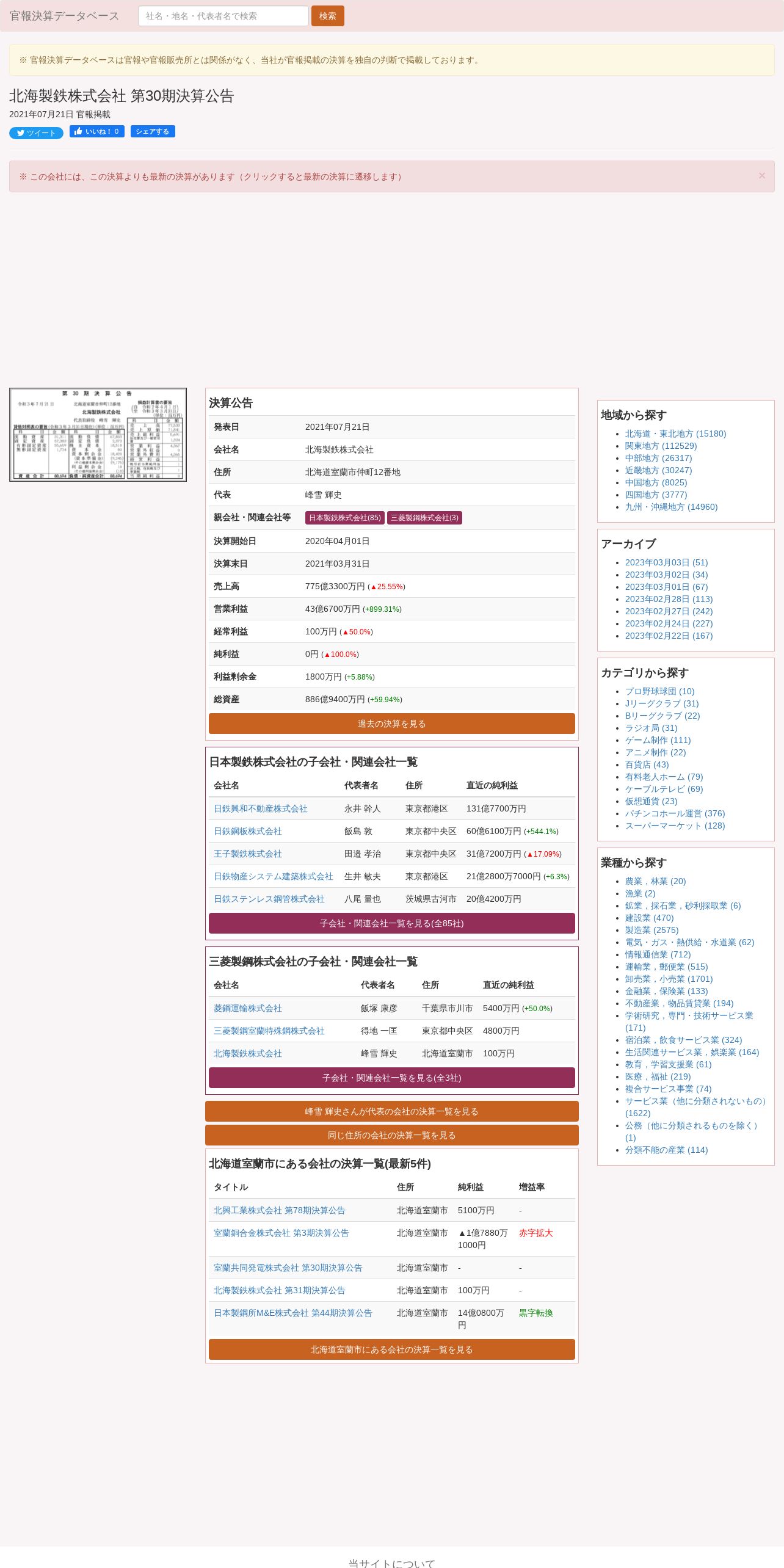784x1568 pixels.
Task: Open 日本製鋼所M&E株式会社 第44期決算公告
Action: [293, 1313]
